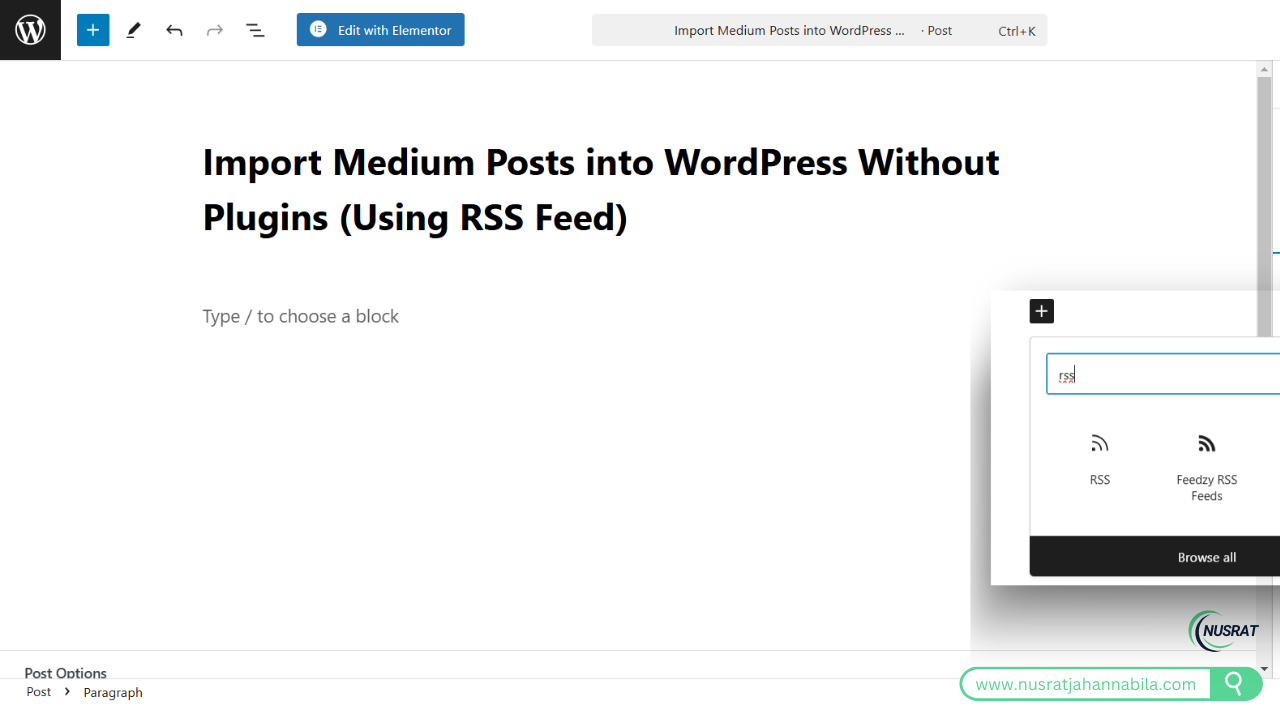Click the Redo arrow icon
Screen dimensions: 1280x720
214,30
